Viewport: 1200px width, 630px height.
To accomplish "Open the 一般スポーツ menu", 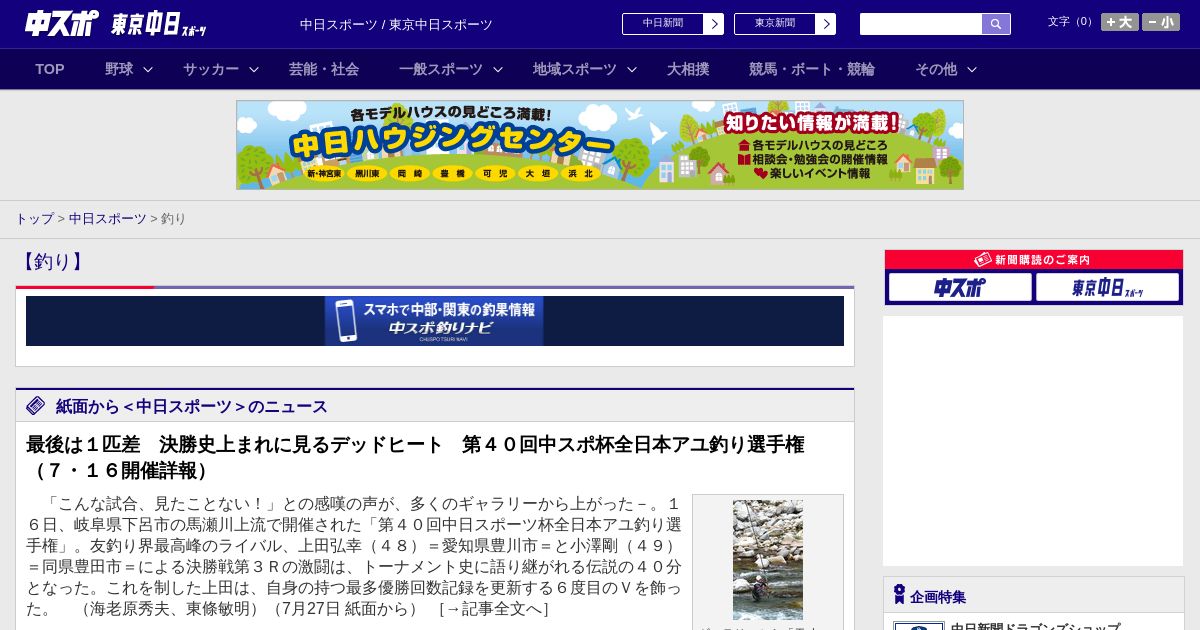I will [441, 69].
